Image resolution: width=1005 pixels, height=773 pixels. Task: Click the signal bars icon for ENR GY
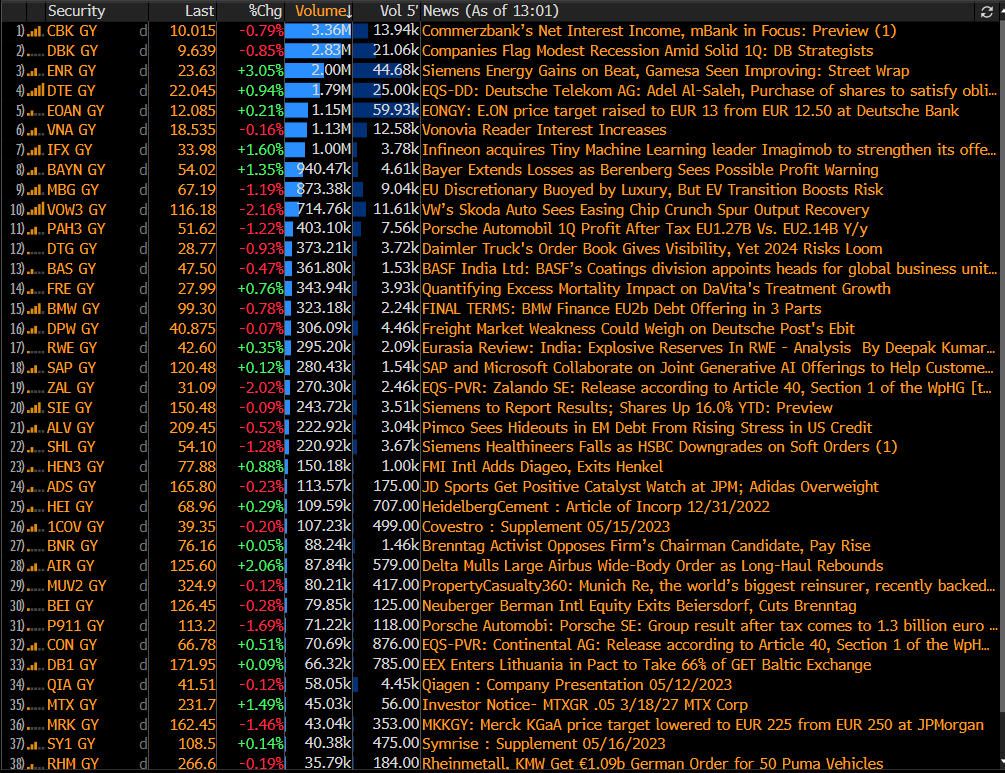tap(35, 71)
